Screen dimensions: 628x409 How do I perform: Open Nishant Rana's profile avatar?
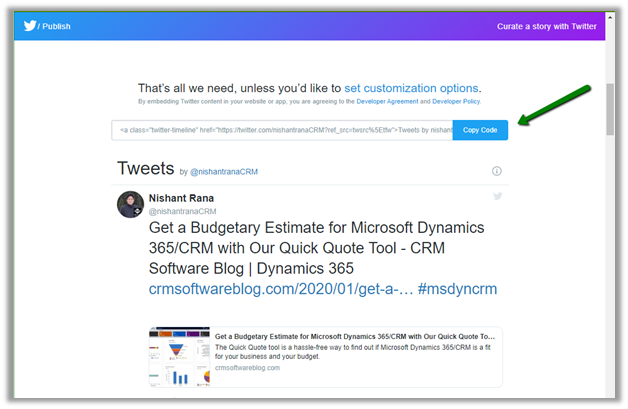[130, 204]
